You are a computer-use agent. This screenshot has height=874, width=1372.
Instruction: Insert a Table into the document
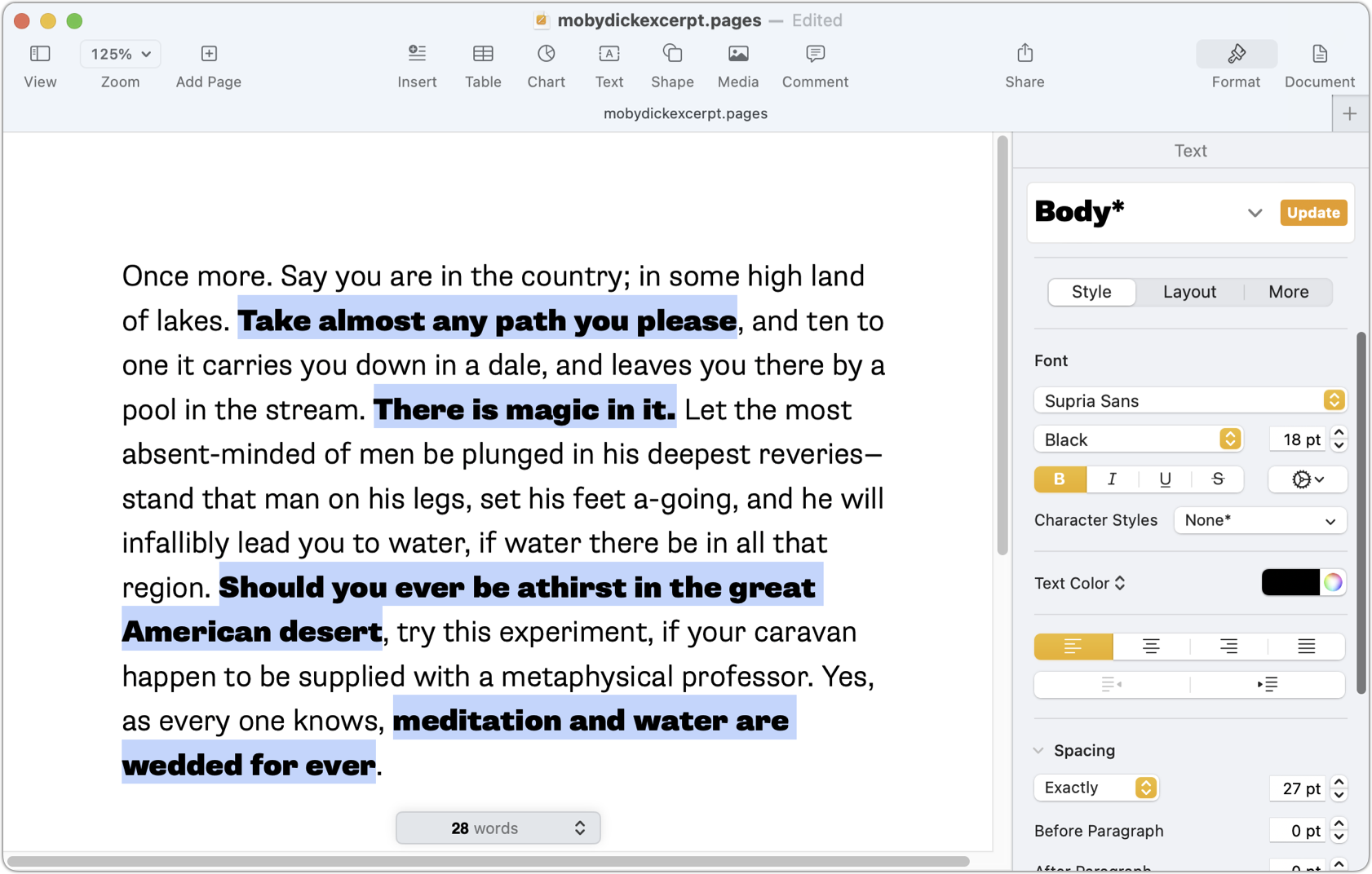[x=483, y=65]
